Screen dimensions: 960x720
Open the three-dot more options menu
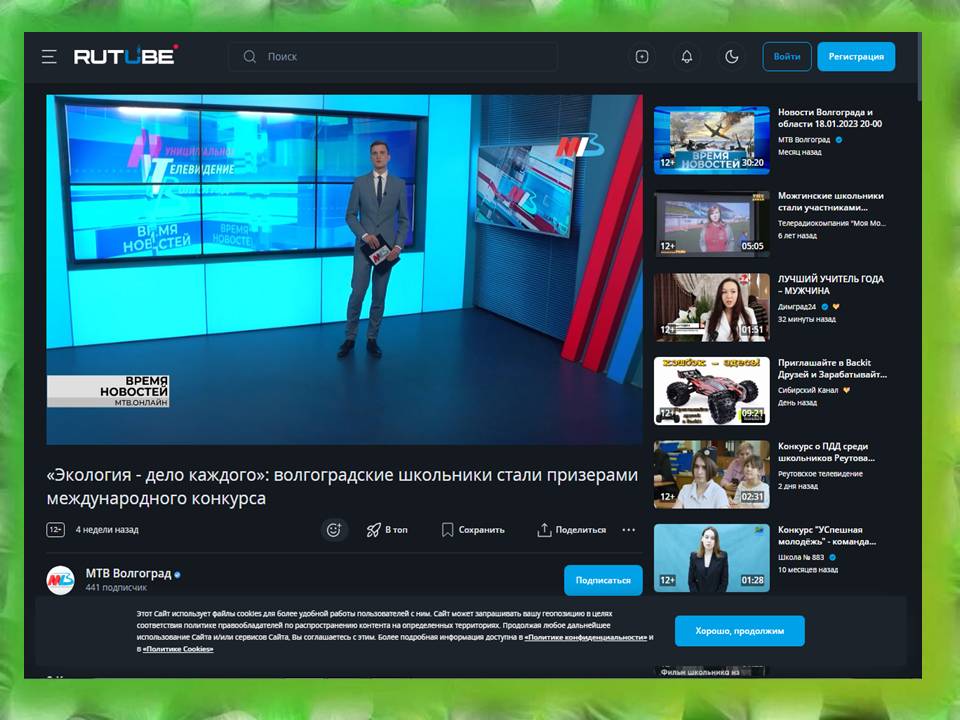pos(629,530)
